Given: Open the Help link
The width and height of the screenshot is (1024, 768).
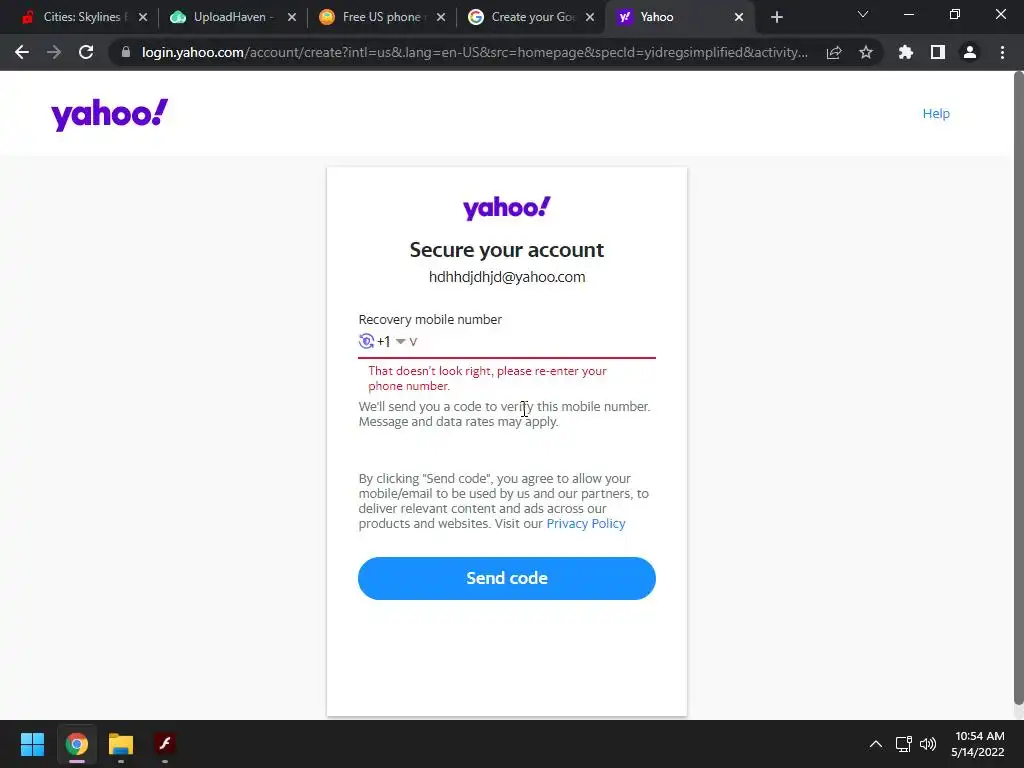Looking at the screenshot, I should coord(936,114).
